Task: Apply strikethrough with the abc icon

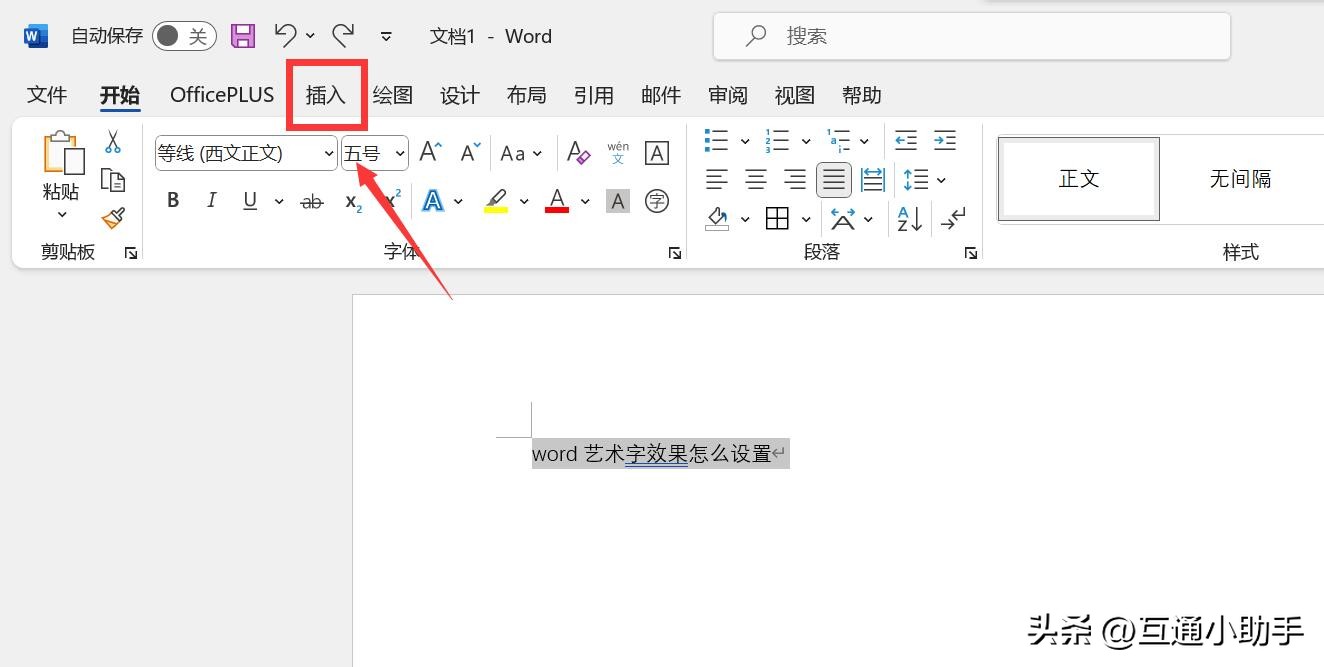Action: tap(312, 201)
